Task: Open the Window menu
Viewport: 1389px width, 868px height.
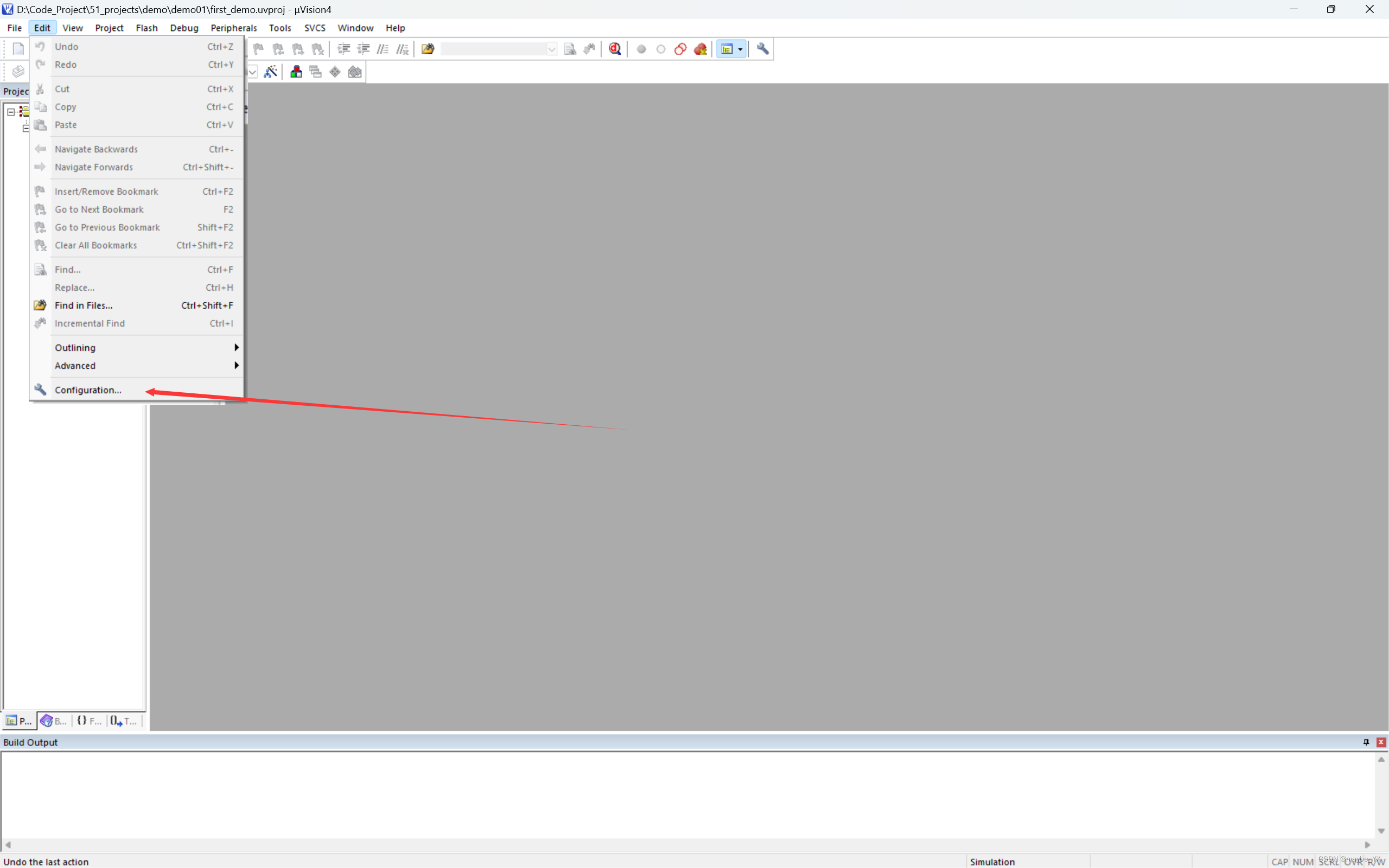Action: click(355, 28)
